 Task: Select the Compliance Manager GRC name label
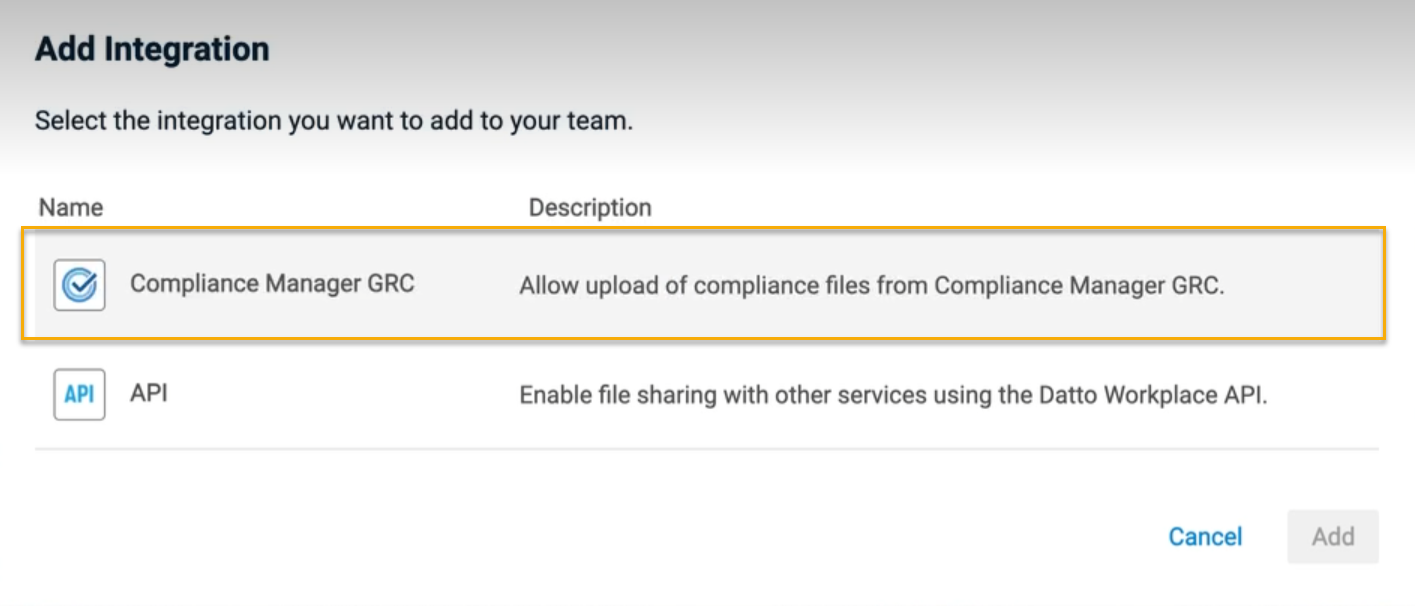click(272, 284)
